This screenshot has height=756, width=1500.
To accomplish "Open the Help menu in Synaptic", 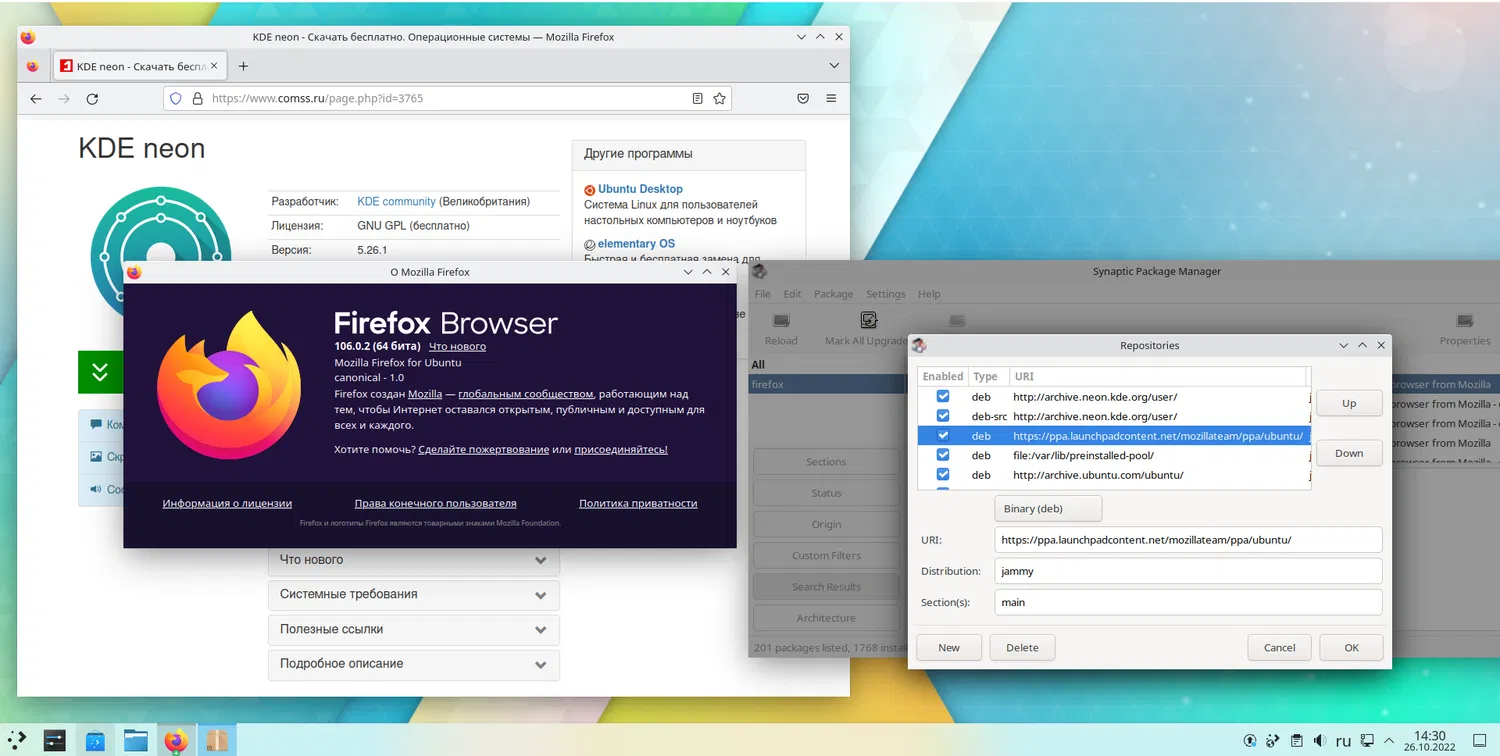I will [x=929, y=294].
